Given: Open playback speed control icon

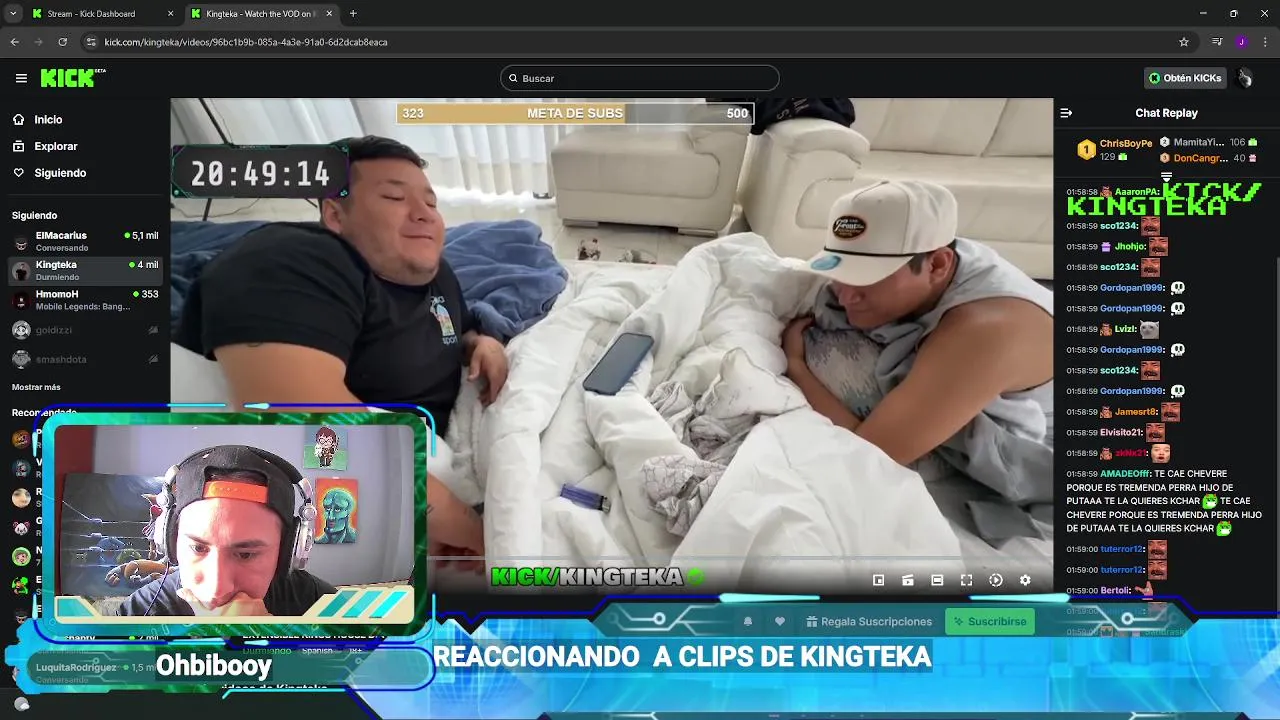Looking at the screenshot, I should pyautogui.click(x=996, y=580).
